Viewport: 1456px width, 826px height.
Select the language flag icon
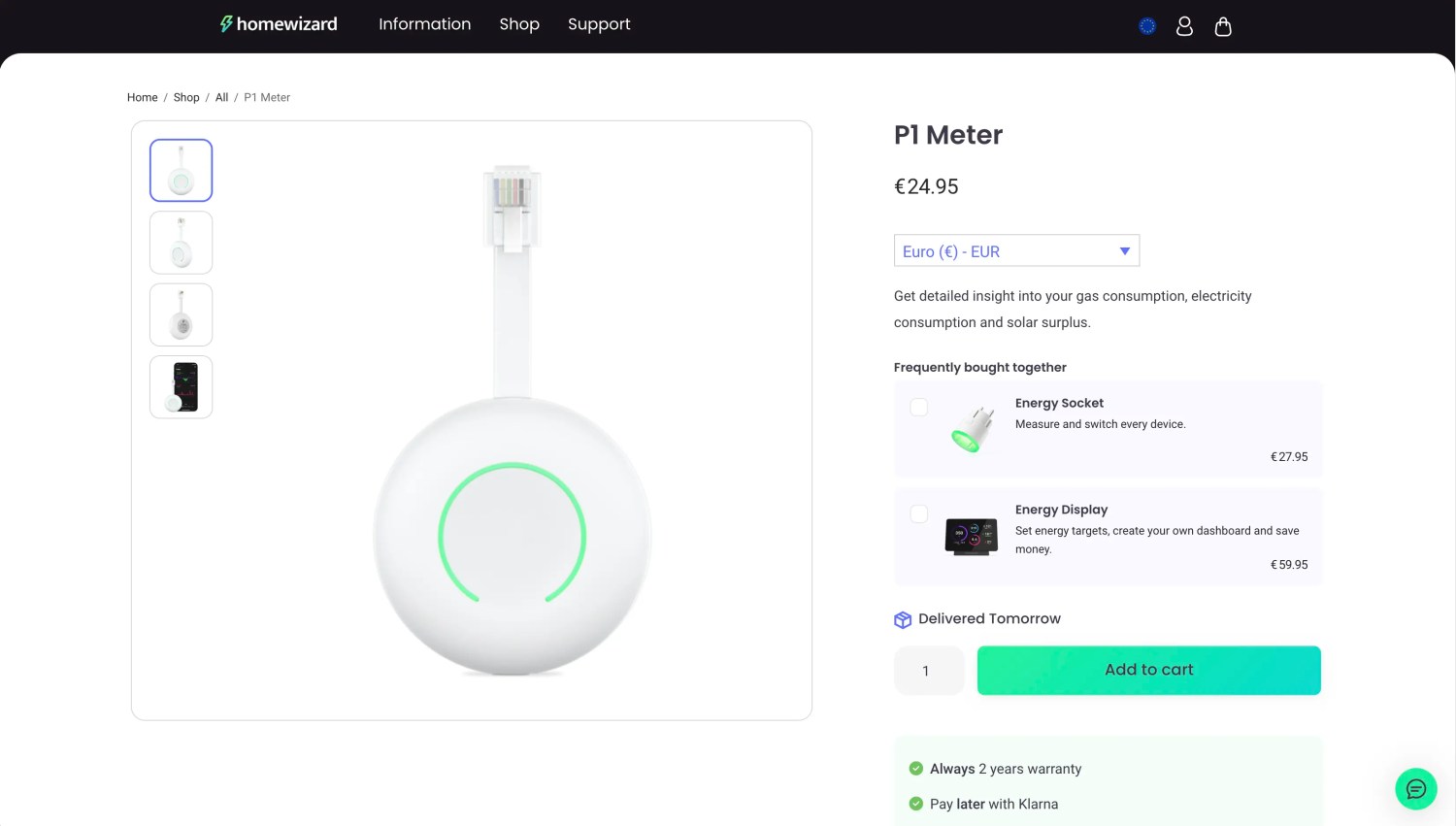[1146, 26]
